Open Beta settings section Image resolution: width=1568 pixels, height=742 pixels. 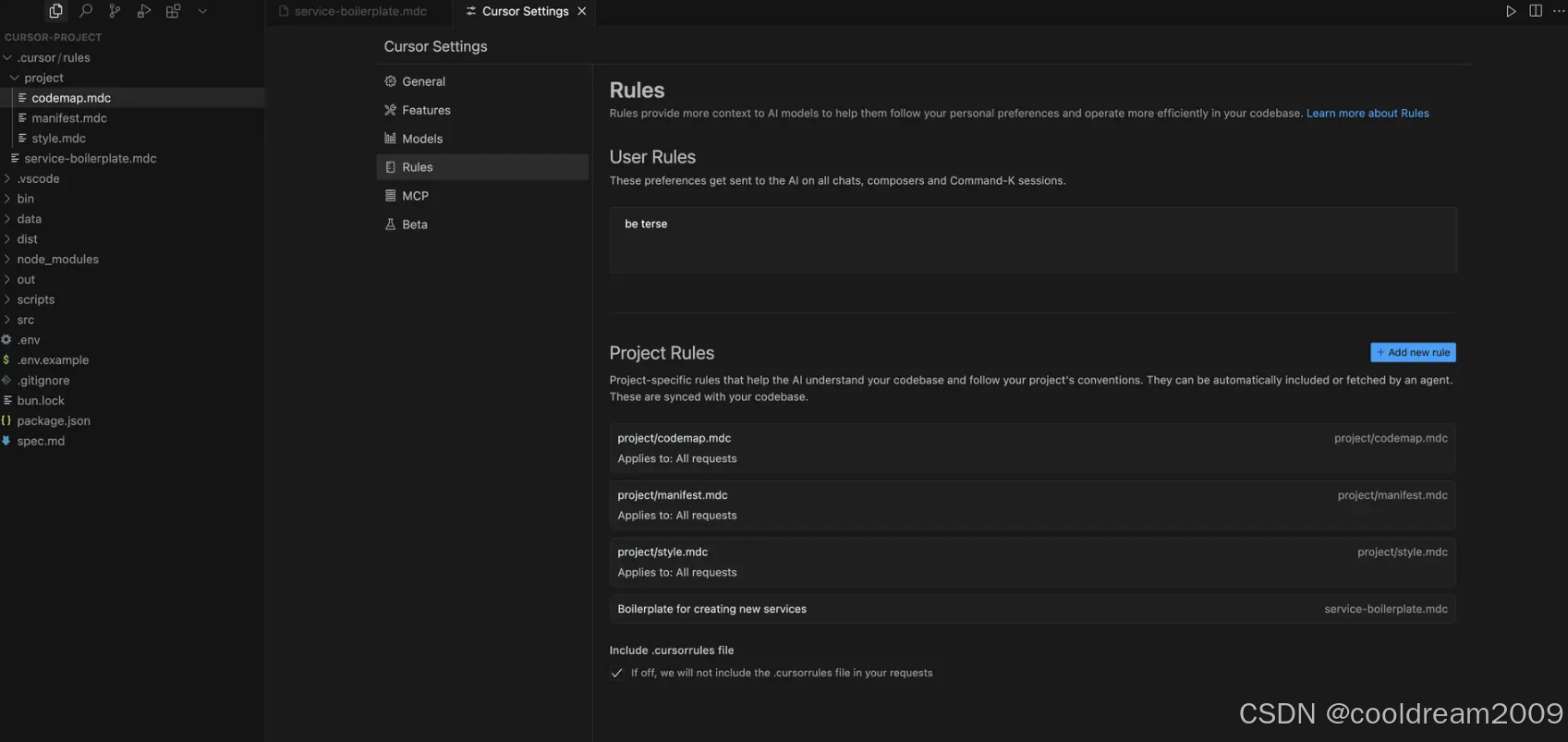point(482,225)
